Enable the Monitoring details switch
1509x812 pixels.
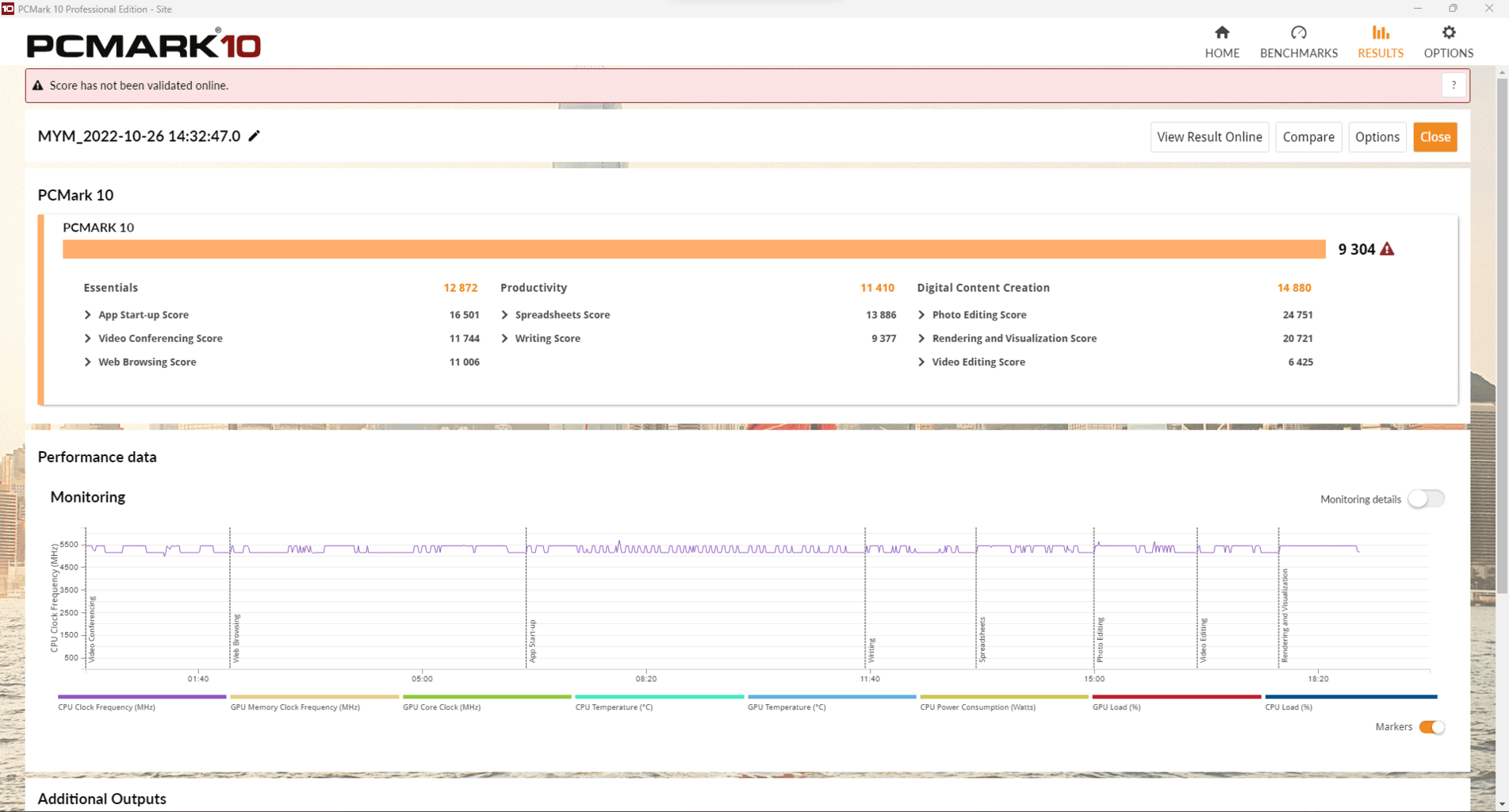1426,499
